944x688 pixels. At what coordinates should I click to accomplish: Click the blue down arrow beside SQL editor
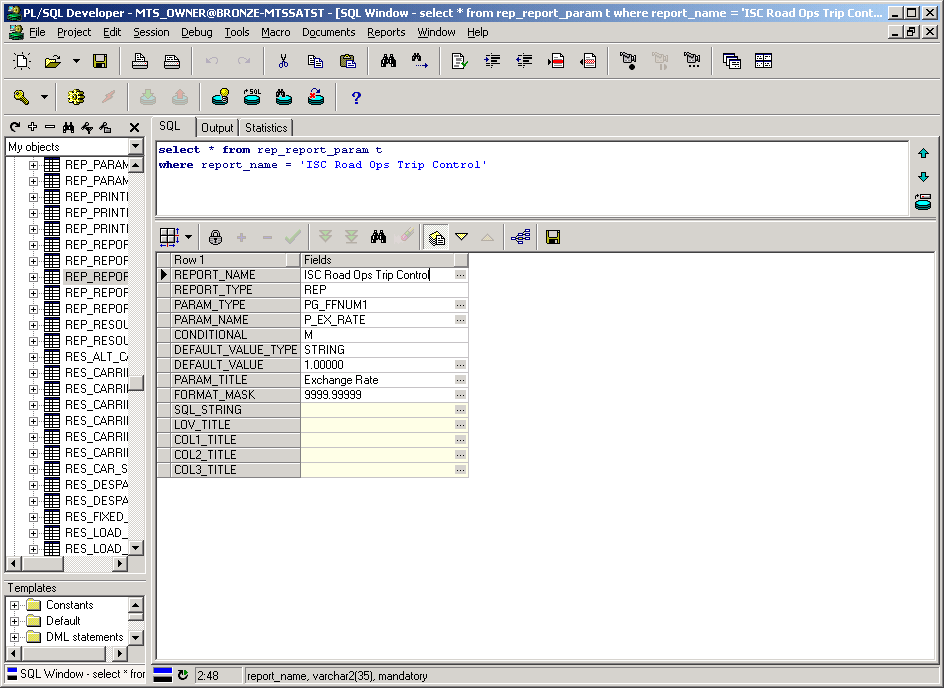pos(923,177)
